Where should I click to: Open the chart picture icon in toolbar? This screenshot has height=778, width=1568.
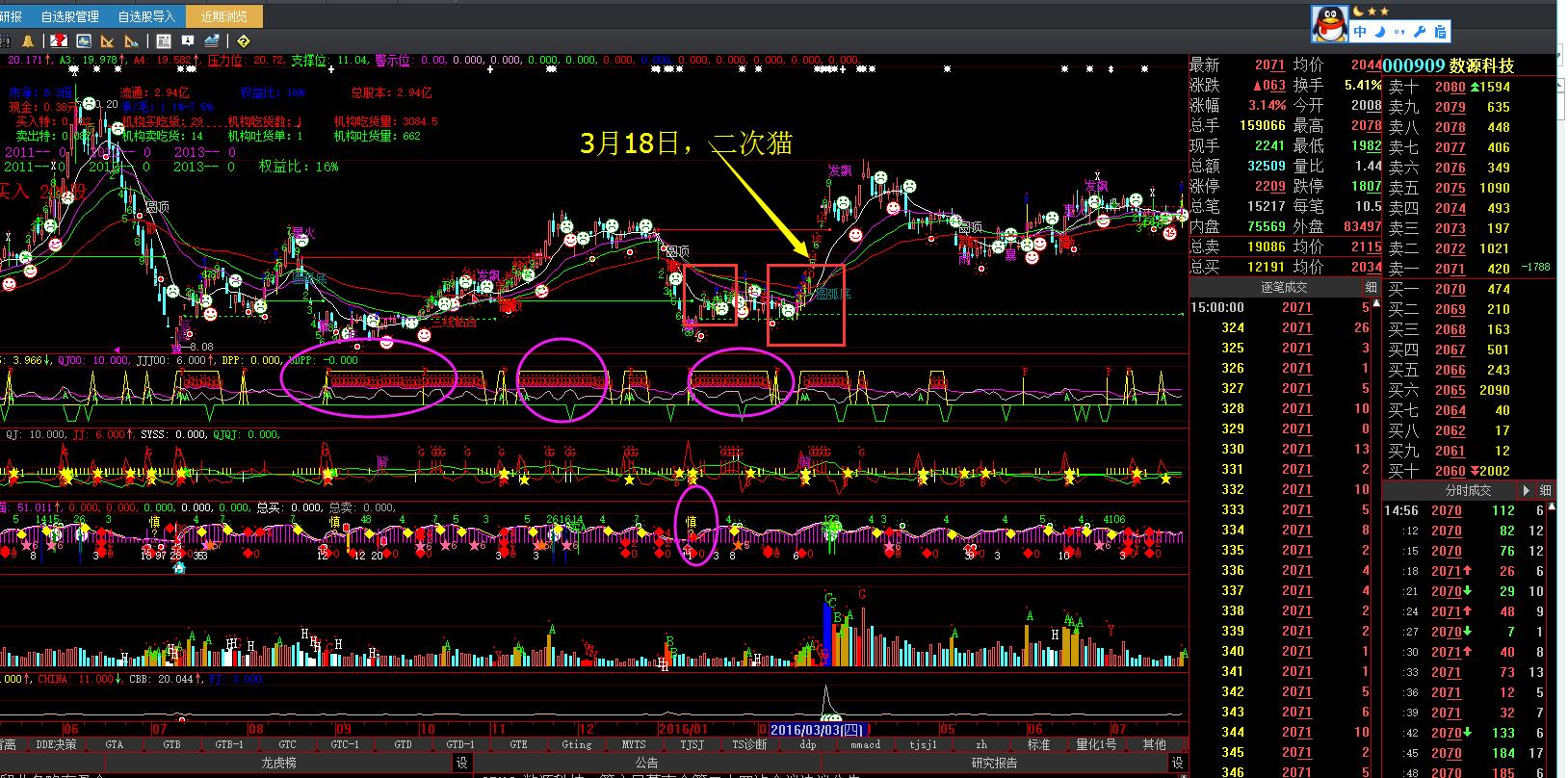coord(84,41)
